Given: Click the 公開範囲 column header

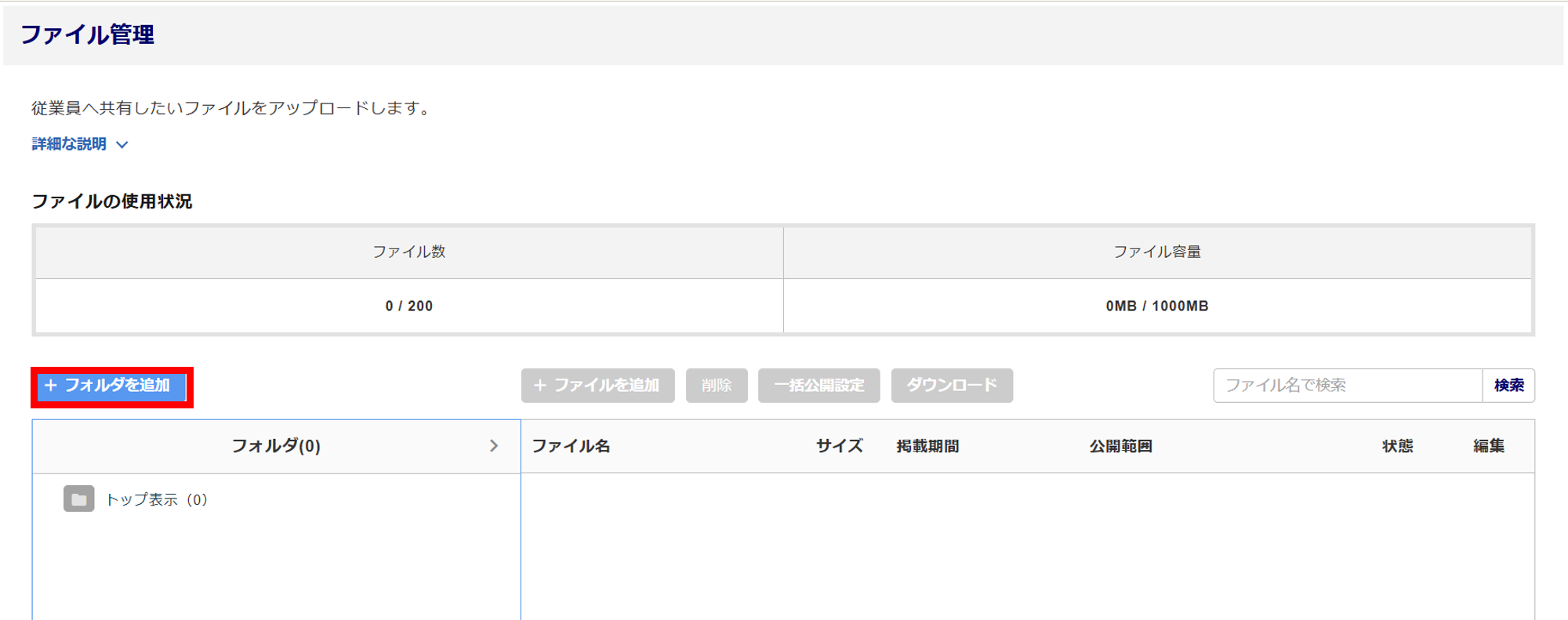Looking at the screenshot, I should 1120,446.
